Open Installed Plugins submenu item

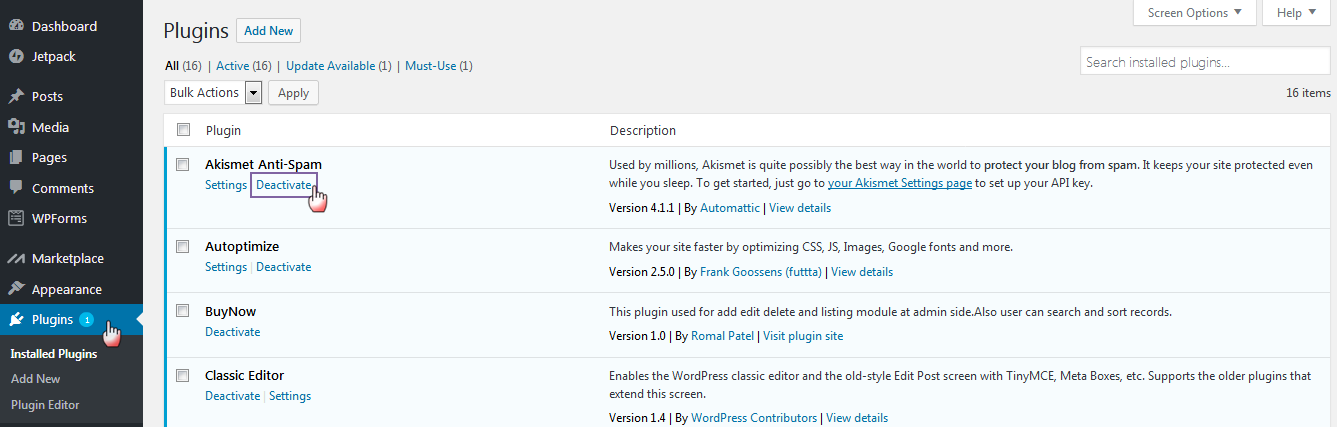[54, 354]
